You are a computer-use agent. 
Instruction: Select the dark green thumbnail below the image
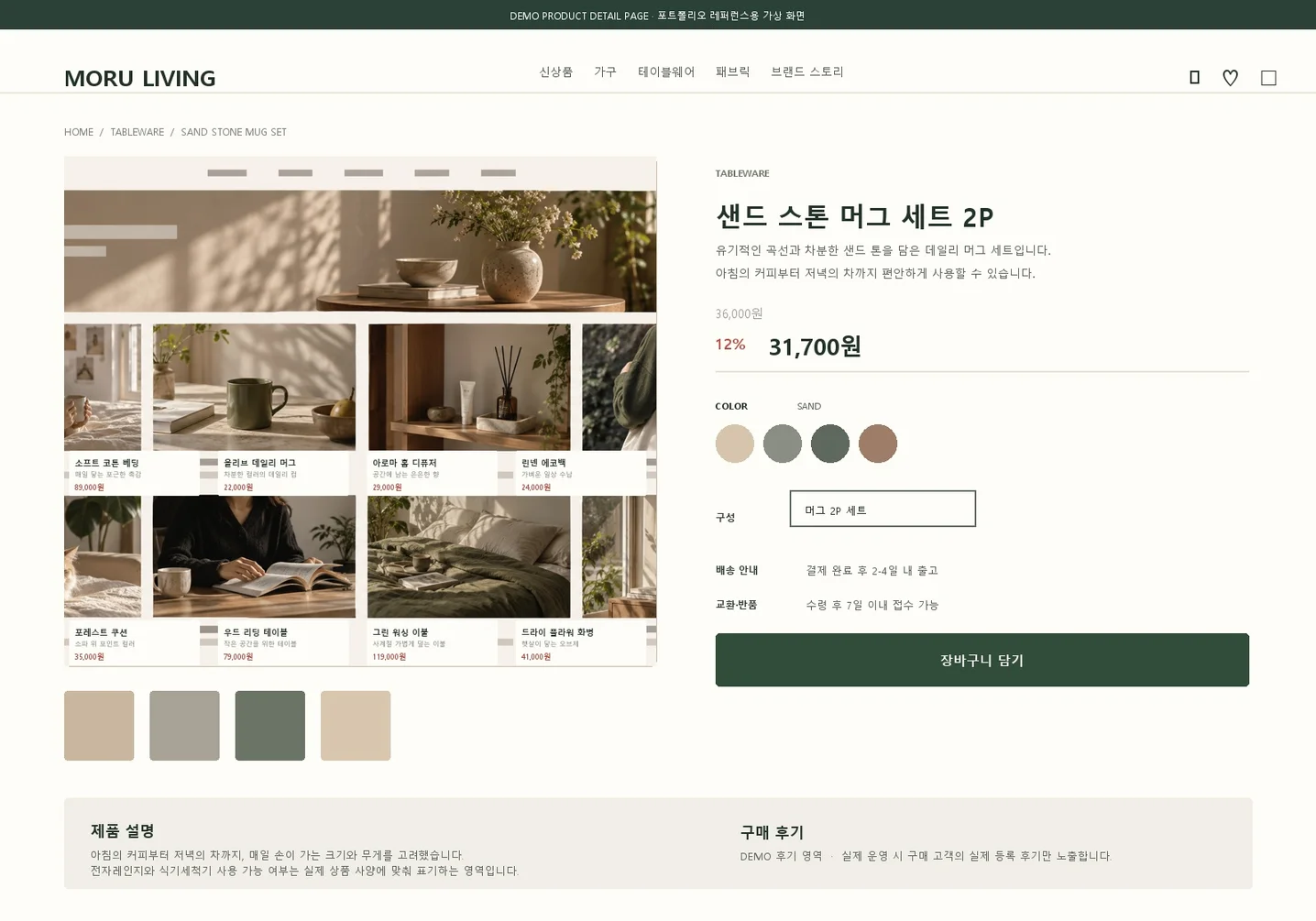tap(270, 726)
